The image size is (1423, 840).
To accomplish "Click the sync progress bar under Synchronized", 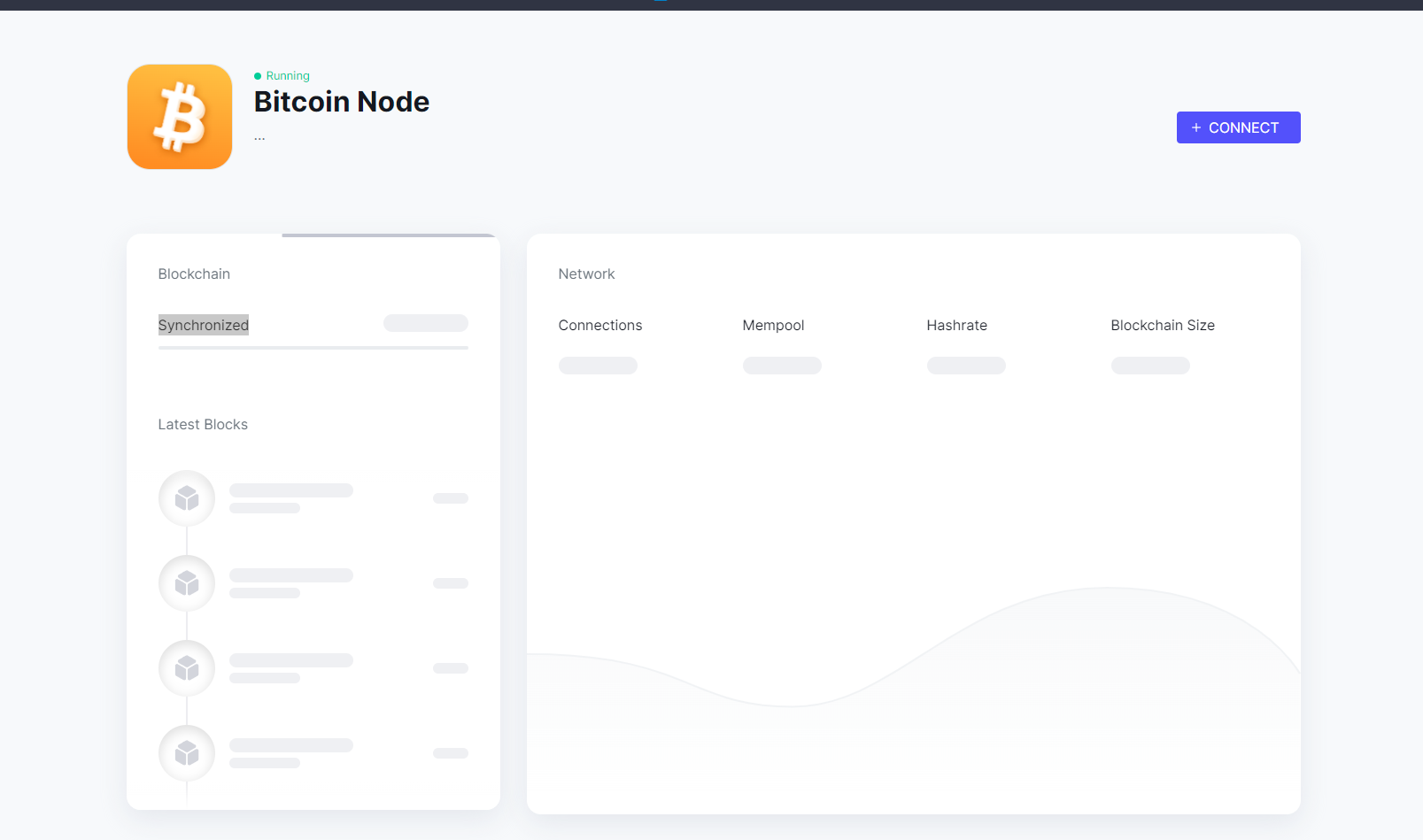I will [x=313, y=348].
